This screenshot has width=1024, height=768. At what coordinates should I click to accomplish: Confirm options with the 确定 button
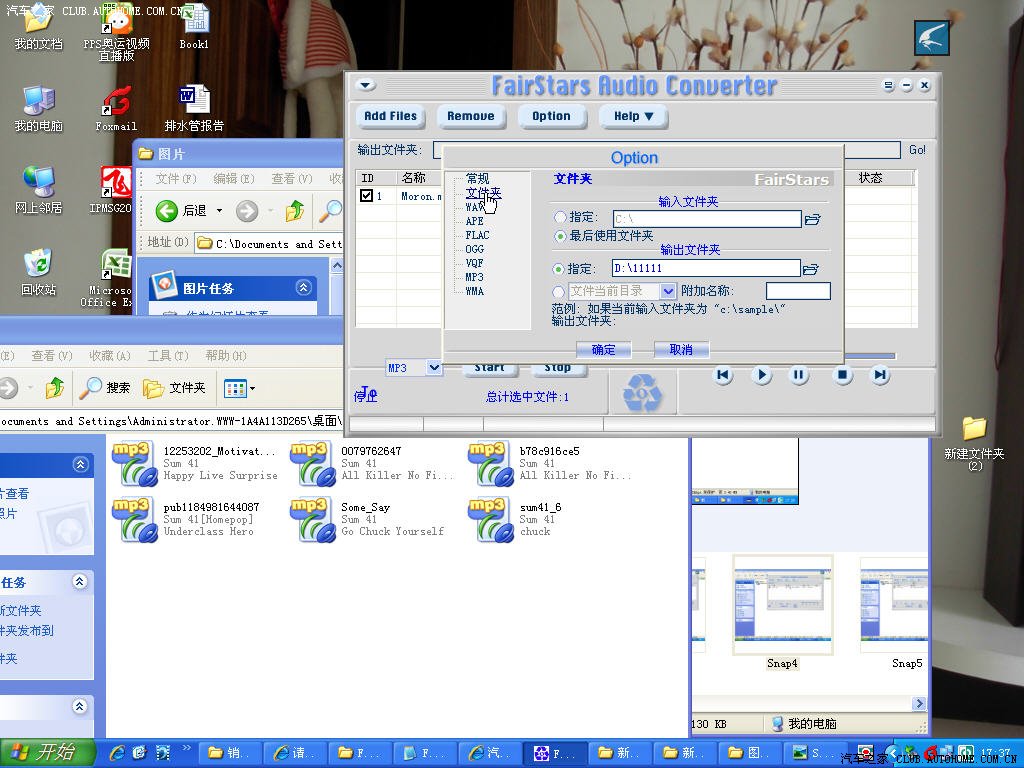[x=604, y=349]
